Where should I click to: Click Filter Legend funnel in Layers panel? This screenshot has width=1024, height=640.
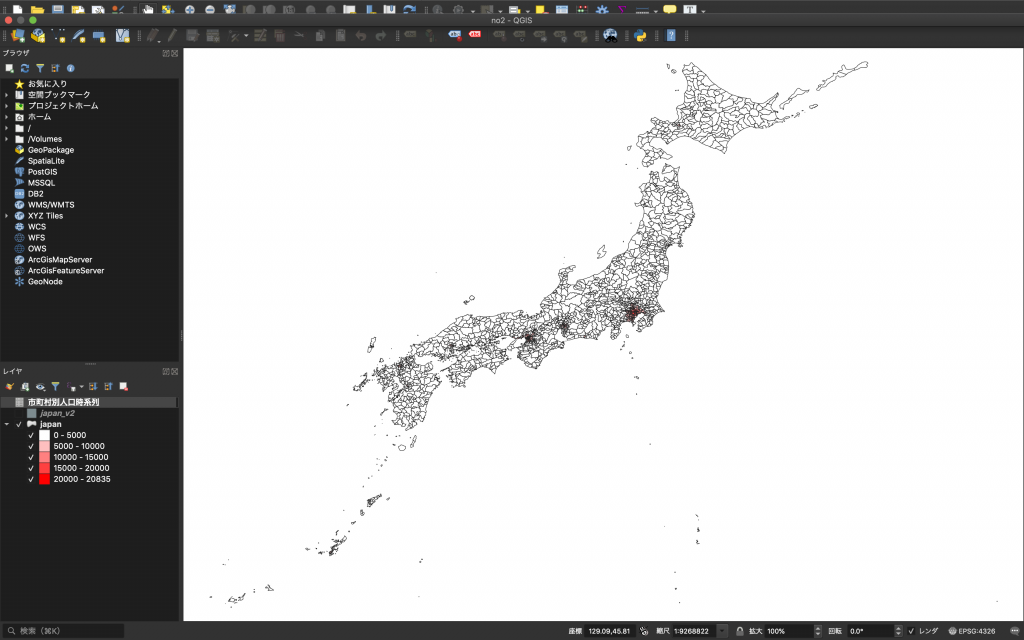56,387
